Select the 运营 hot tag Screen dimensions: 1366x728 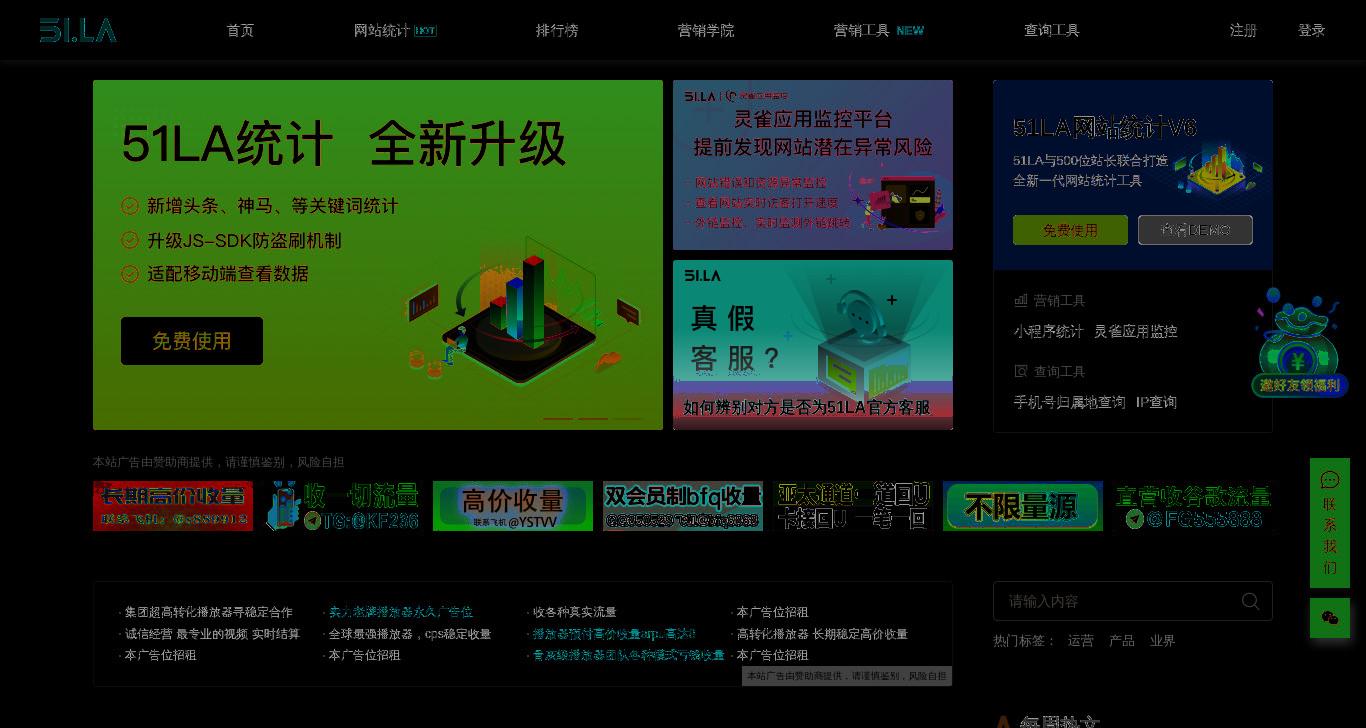[x=1081, y=640]
